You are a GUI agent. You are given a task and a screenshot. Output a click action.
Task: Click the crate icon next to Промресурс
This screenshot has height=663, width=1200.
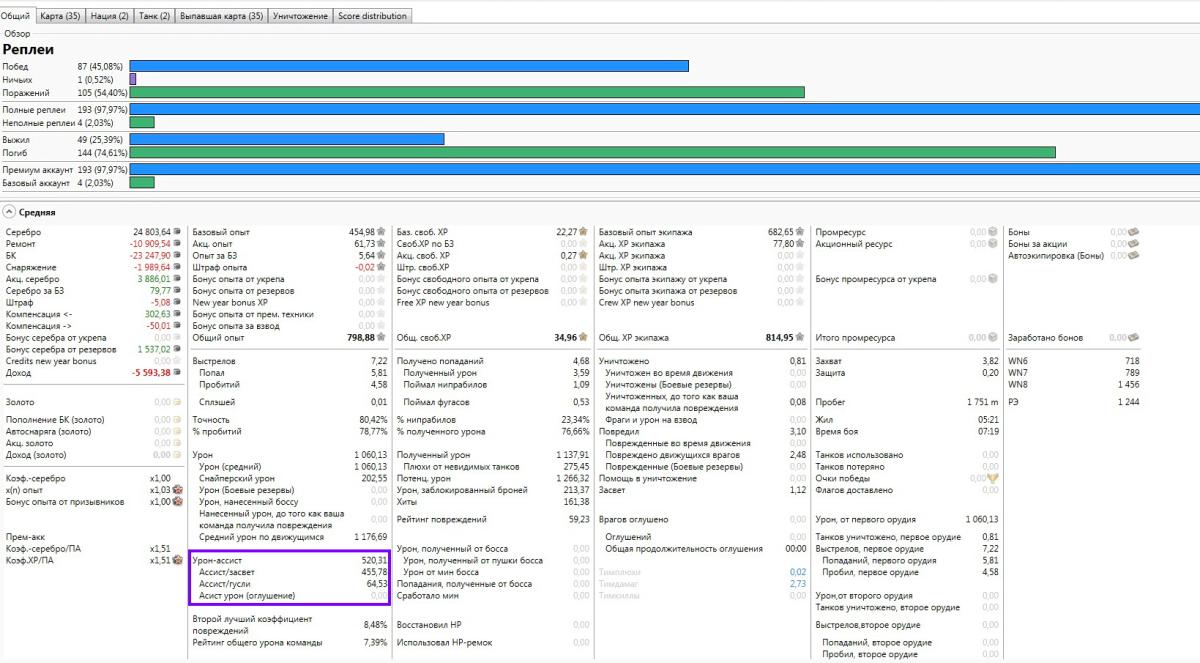point(993,232)
